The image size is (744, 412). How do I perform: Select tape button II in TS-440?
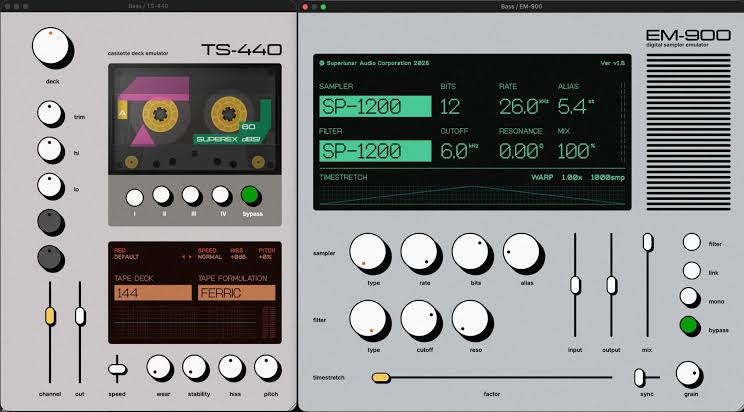coord(162,195)
